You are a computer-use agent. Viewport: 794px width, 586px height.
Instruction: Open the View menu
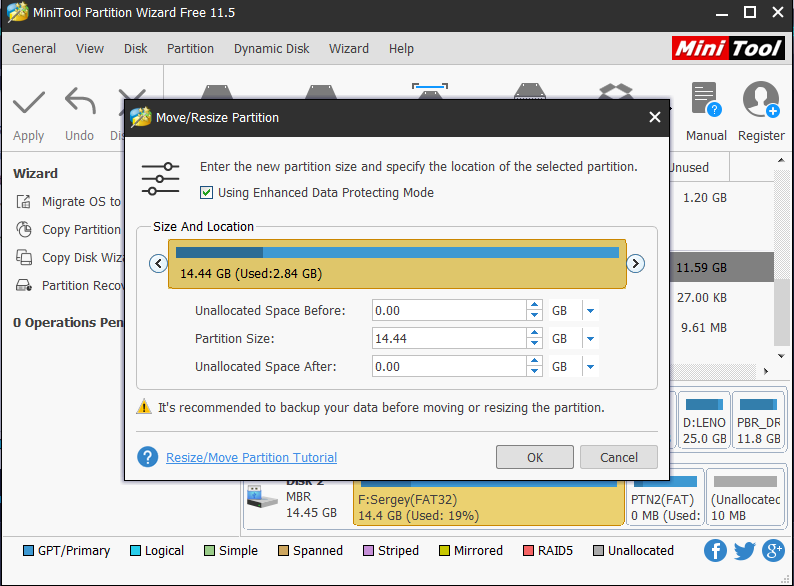point(90,49)
